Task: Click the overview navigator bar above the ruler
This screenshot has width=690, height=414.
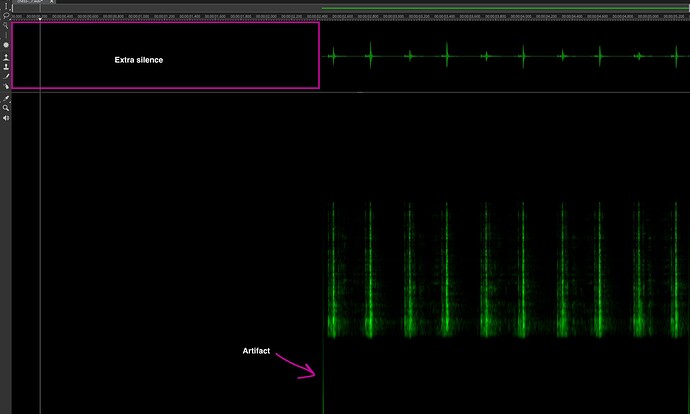Action: tap(351, 8)
